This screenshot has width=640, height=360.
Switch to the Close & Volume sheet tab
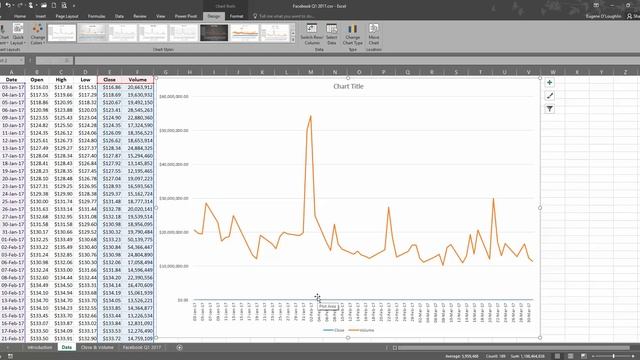click(97, 347)
